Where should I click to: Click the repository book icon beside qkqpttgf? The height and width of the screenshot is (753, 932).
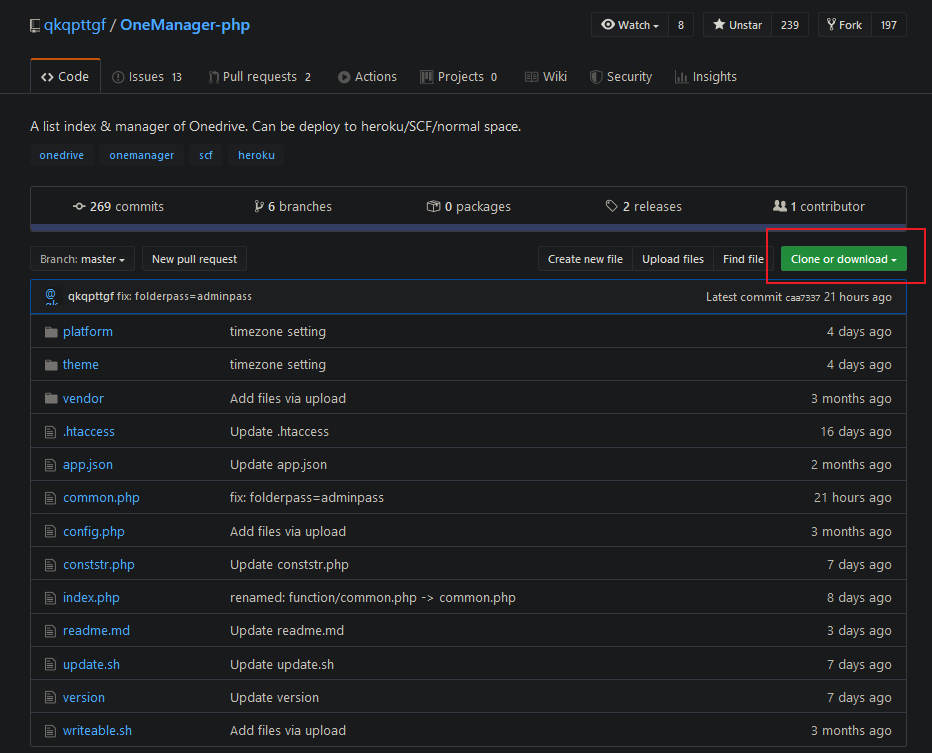(x=35, y=26)
